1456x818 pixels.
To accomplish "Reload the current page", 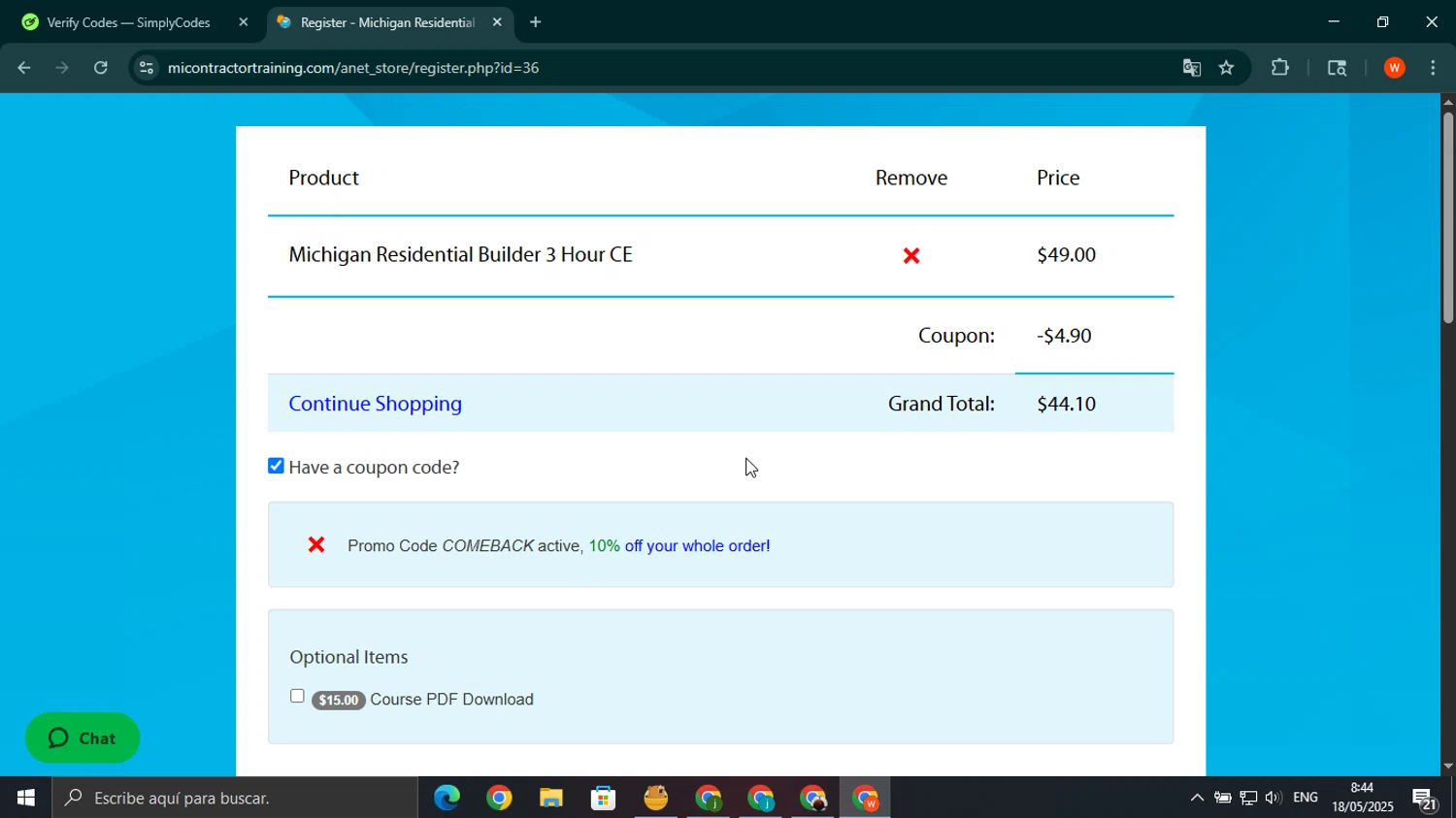I will click(101, 68).
